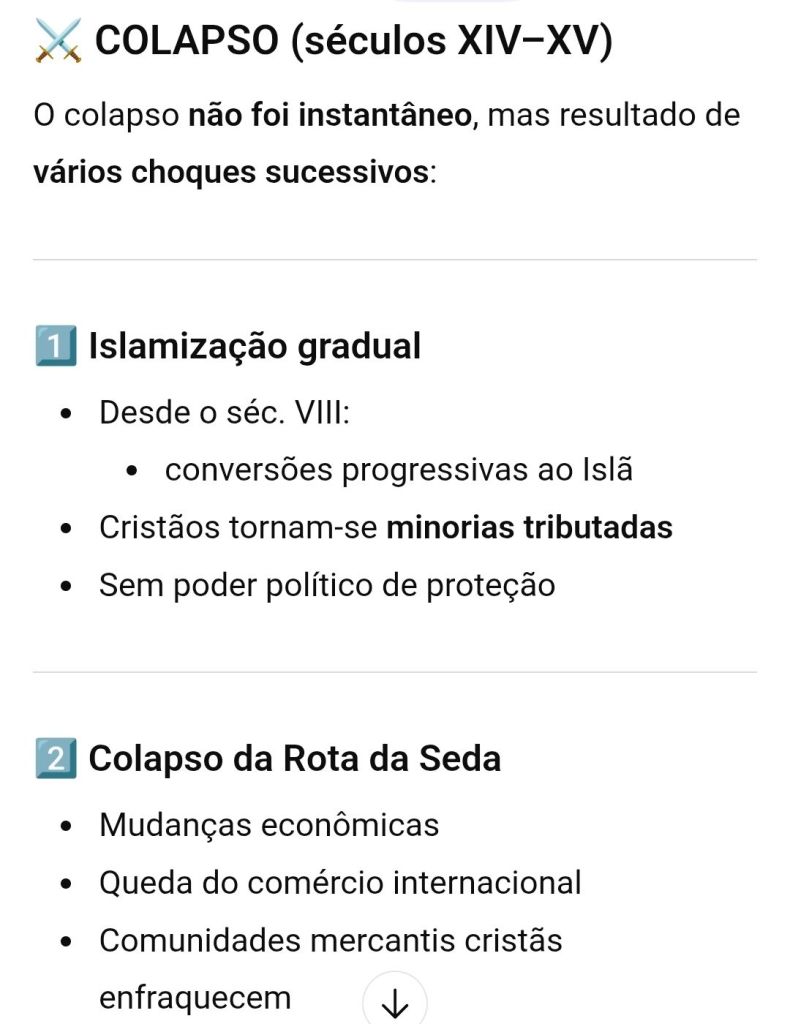790x1024 pixels.
Task: Click the bold text "não foi instantâneo"
Action: (330, 115)
